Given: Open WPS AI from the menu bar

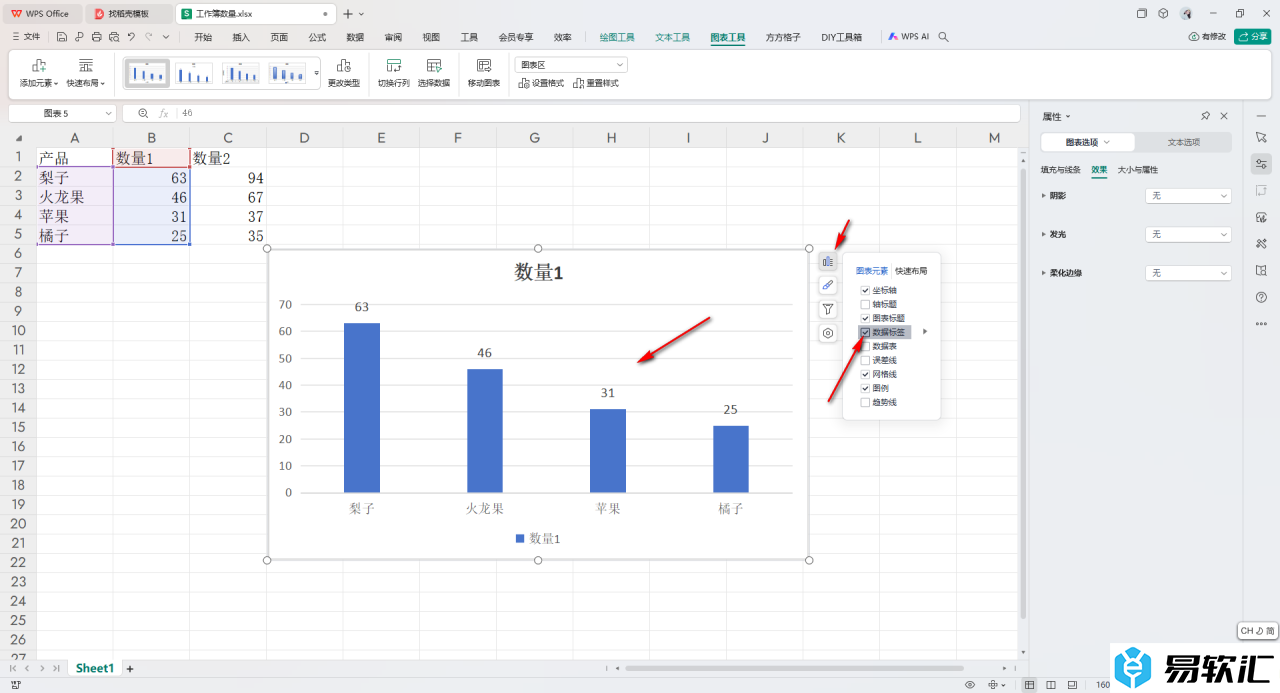Looking at the screenshot, I should (908, 37).
